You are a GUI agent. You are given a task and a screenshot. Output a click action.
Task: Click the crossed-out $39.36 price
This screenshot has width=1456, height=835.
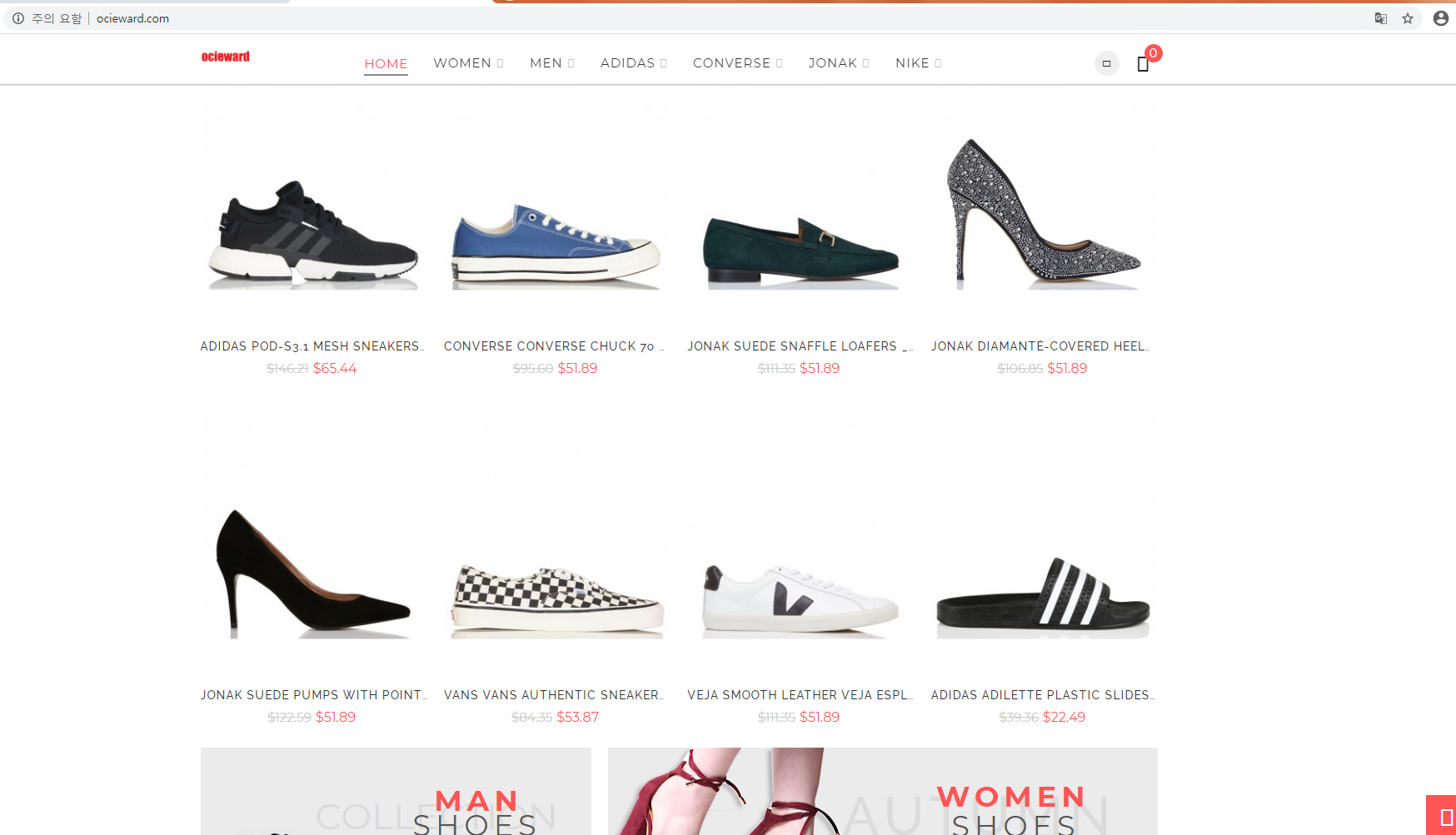coord(1019,717)
